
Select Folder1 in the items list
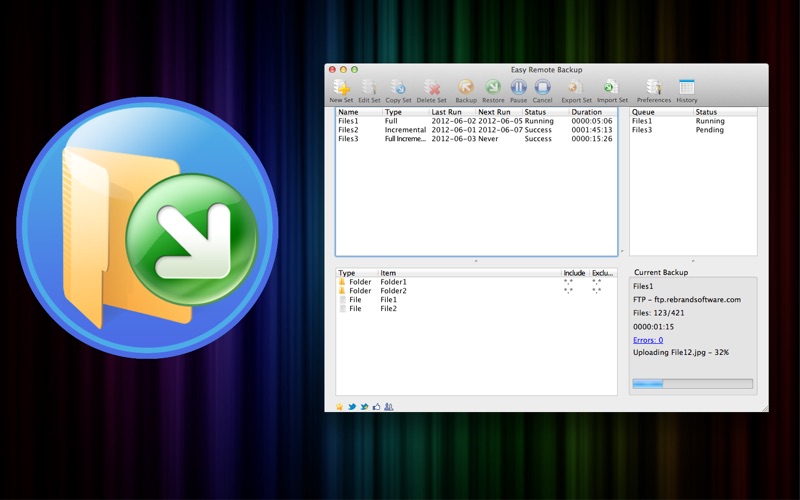pyautogui.click(x=392, y=282)
